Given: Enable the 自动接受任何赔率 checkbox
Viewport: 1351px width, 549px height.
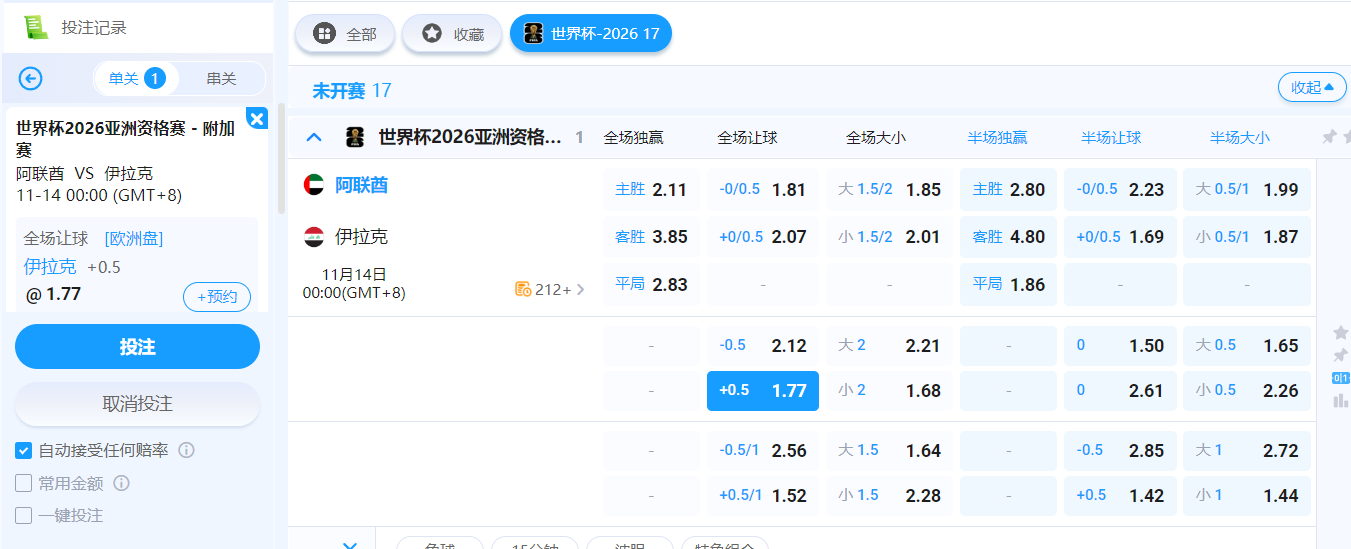Looking at the screenshot, I should point(24,451).
